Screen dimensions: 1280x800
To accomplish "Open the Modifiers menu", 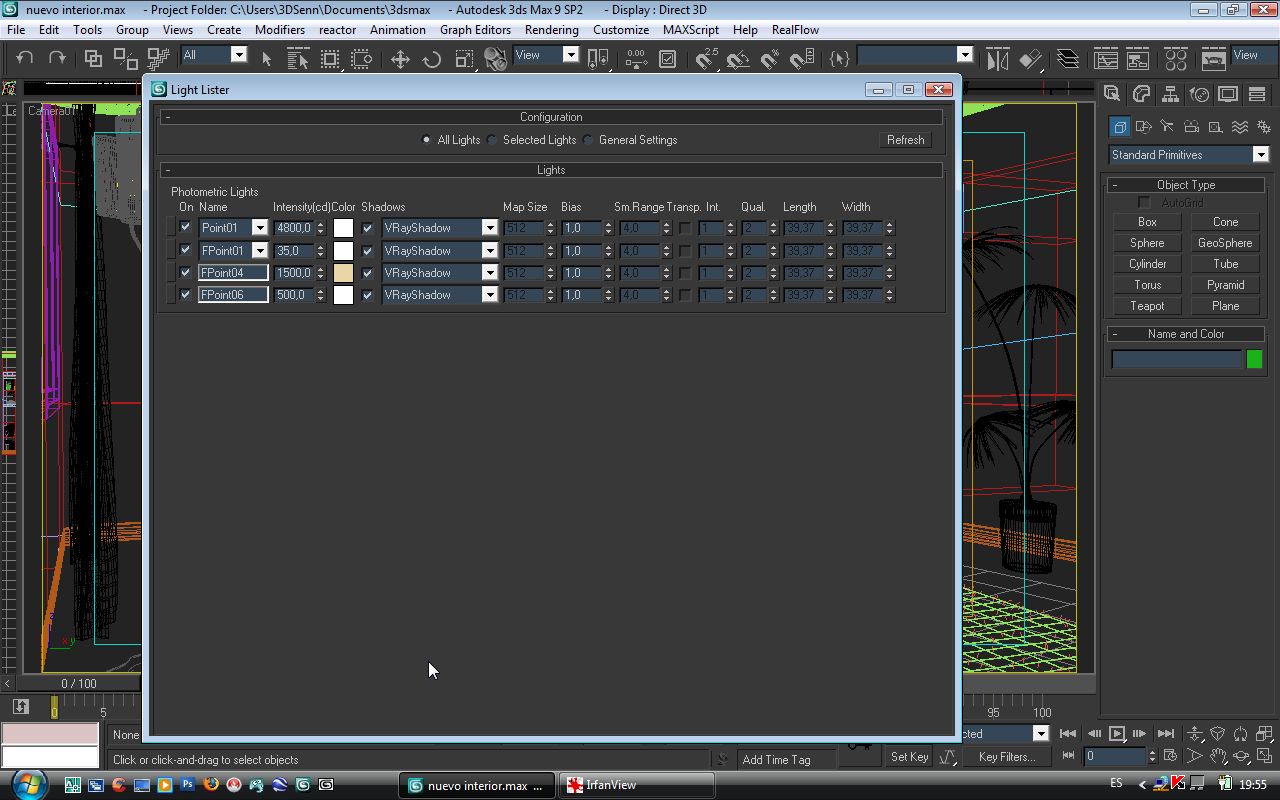I will pos(280,30).
